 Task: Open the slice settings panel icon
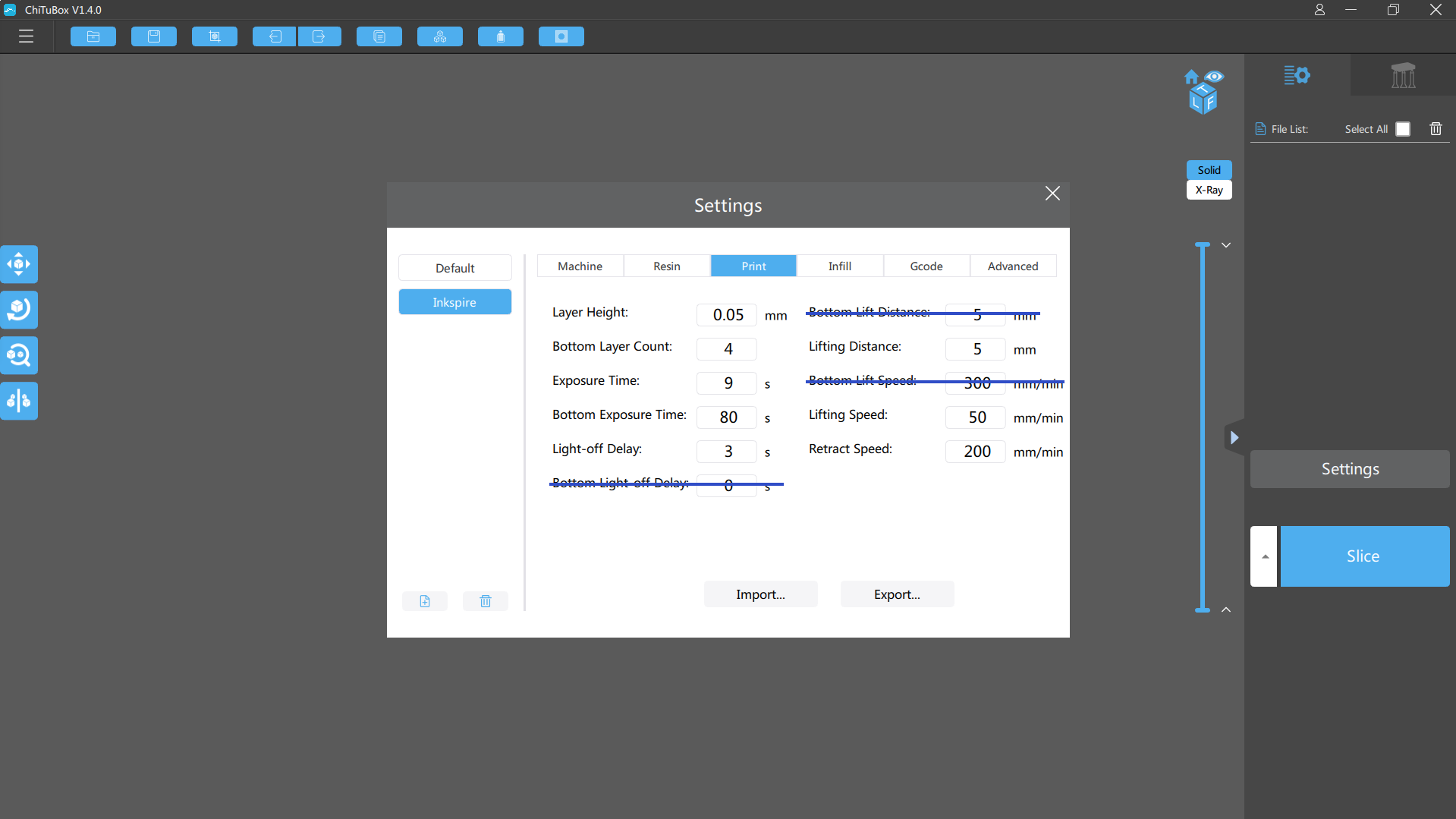(x=1297, y=75)
